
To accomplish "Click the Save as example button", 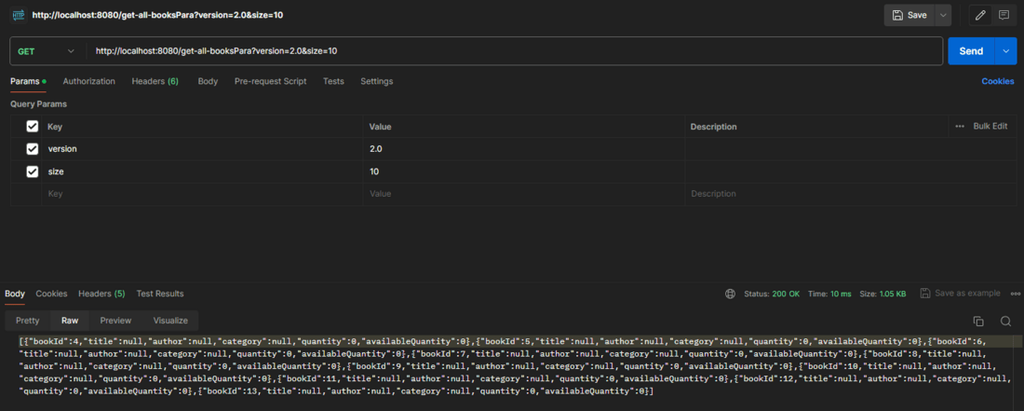I will click(960, 294).
